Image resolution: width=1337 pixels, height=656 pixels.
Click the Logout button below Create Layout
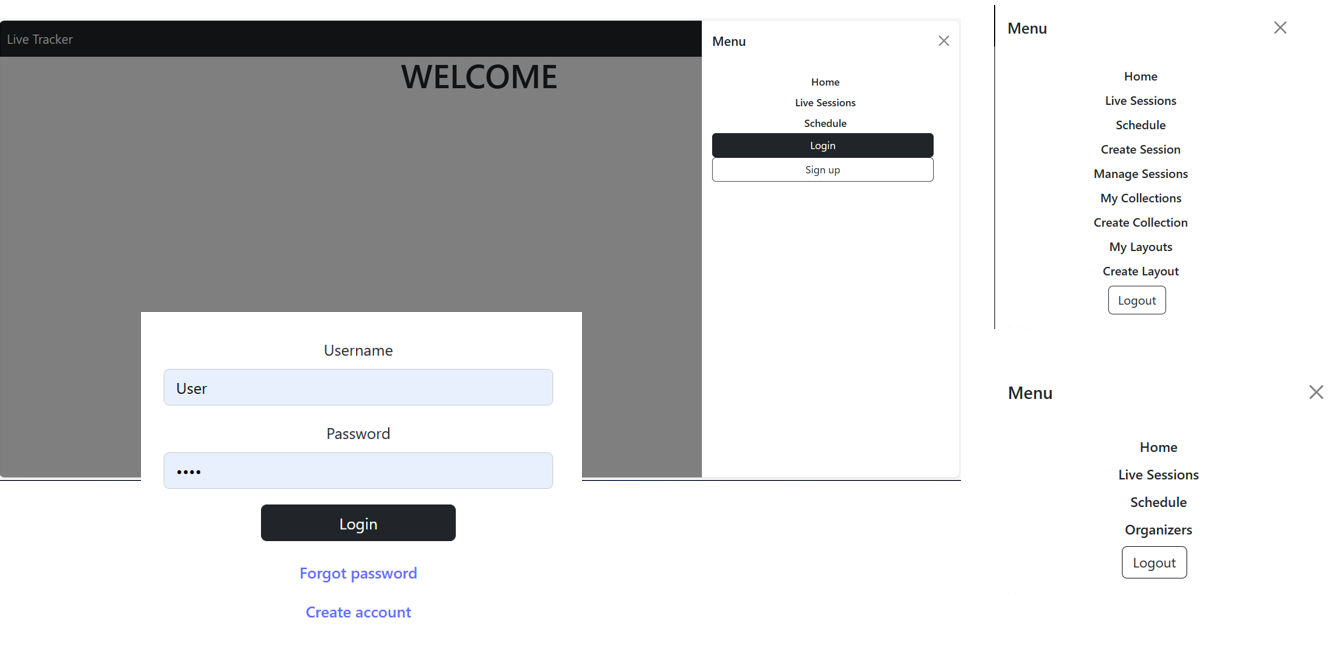1136,301
